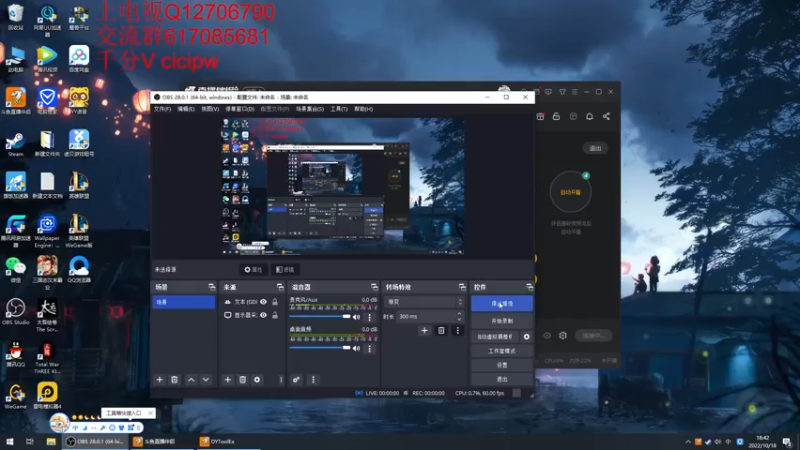Open Mic/Aux channel options three-dot menu
This screenshot has height=450, width=800.
370,317
